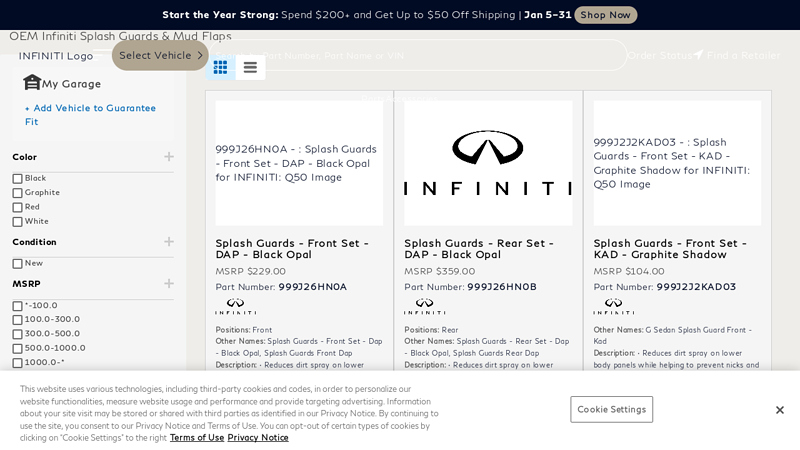Collapse the MSRP filter section
This screenshot has height=450, width=800.
click(x=169, y=284)
